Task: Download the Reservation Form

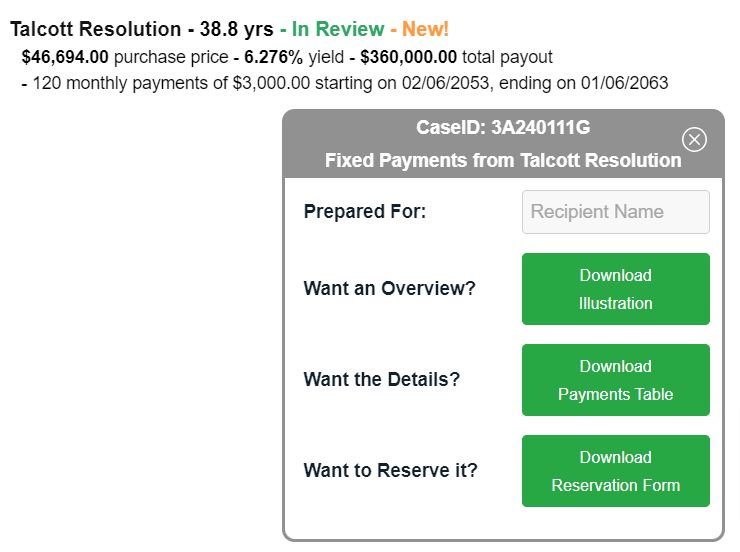Action: click(615, 471)
